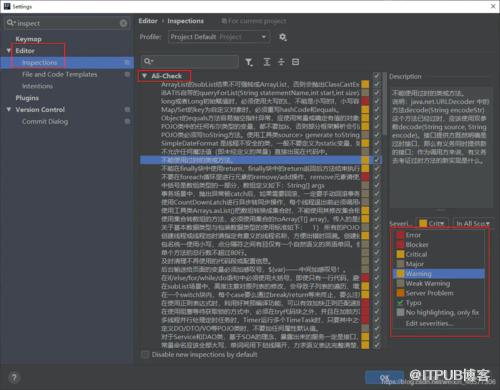The height and width of the screenshot is (390, 500).
Task: Toggle checkbox for Timer TimeTask inspection
Action: pos(377,320)
